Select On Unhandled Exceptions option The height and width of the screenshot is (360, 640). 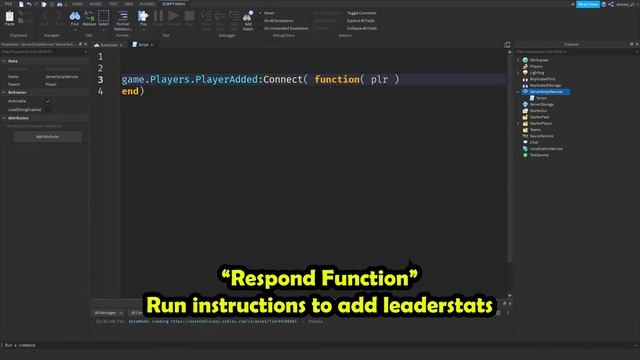pyautogui.click(x=286, y=29)
